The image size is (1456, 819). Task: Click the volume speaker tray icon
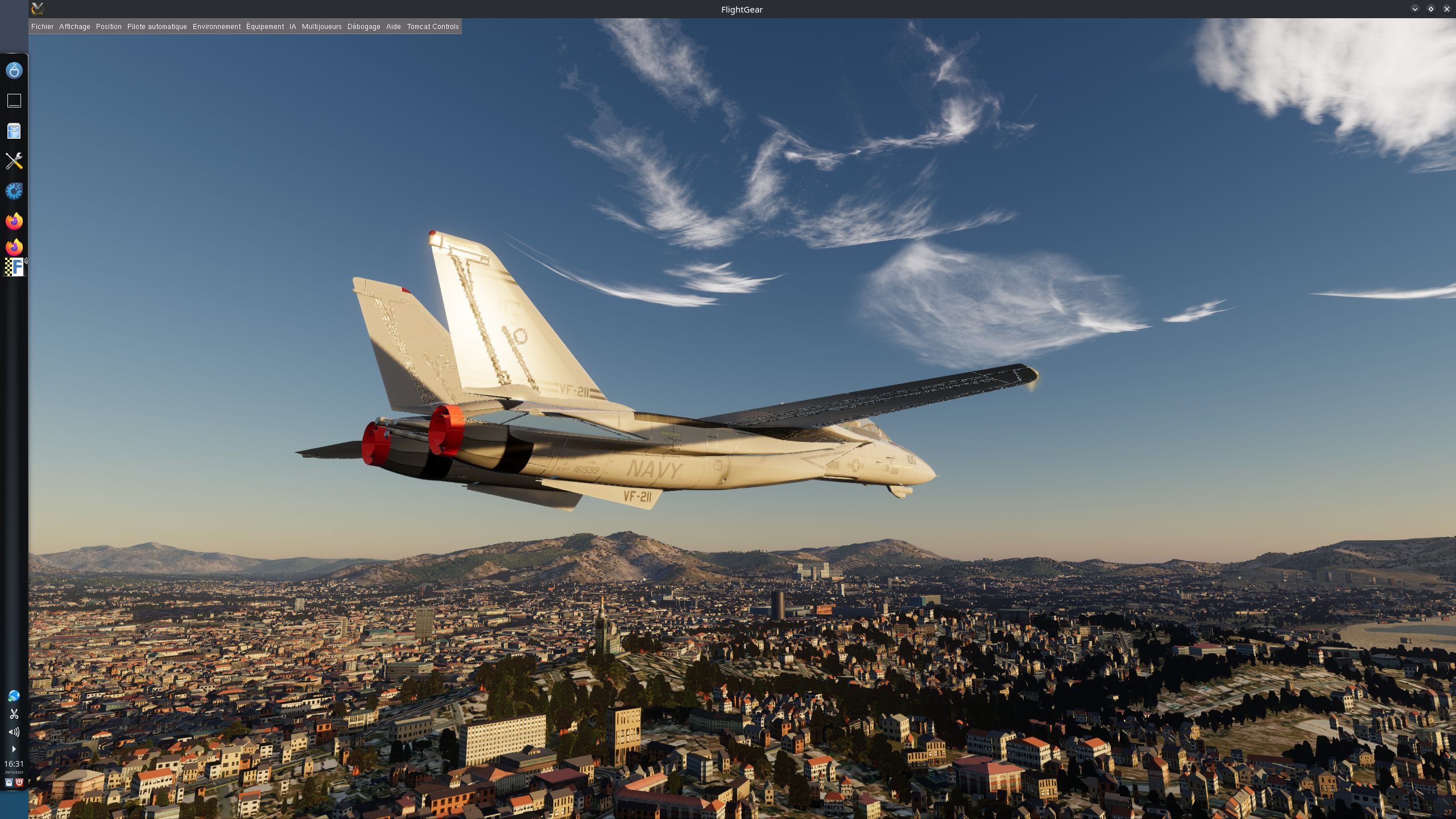tap(14, 732)
